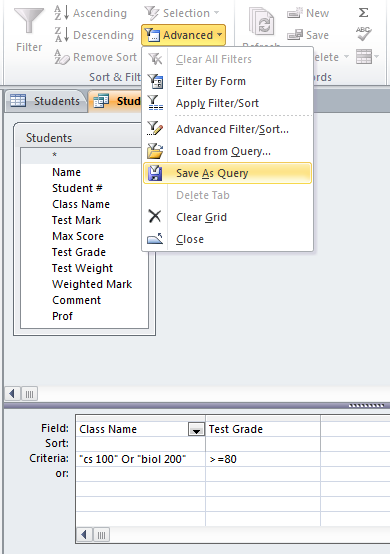Click the Test Grade criteria cell with >=80
The image size is (390, 554).
coord(263,459)
